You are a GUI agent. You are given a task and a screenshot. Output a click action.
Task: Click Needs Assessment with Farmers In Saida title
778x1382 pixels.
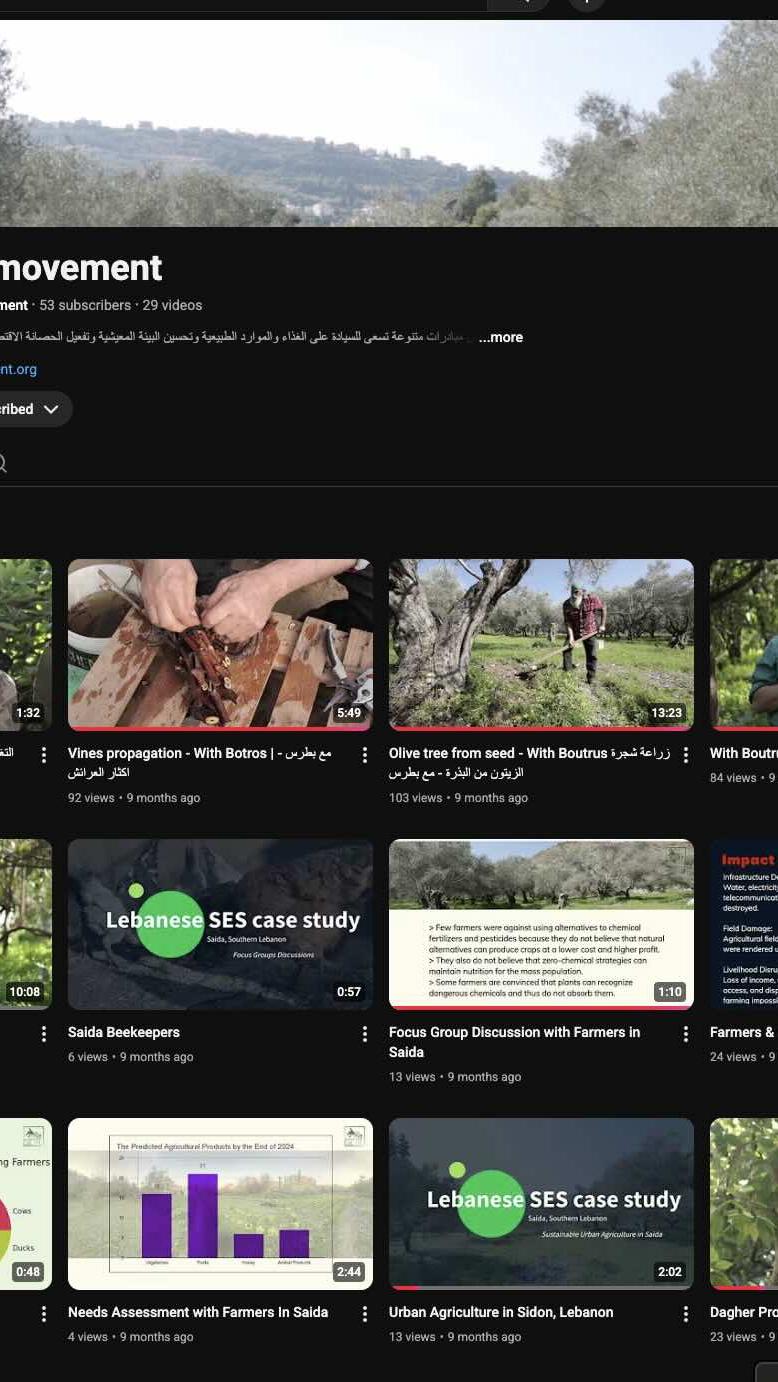tap(198, 1312)
